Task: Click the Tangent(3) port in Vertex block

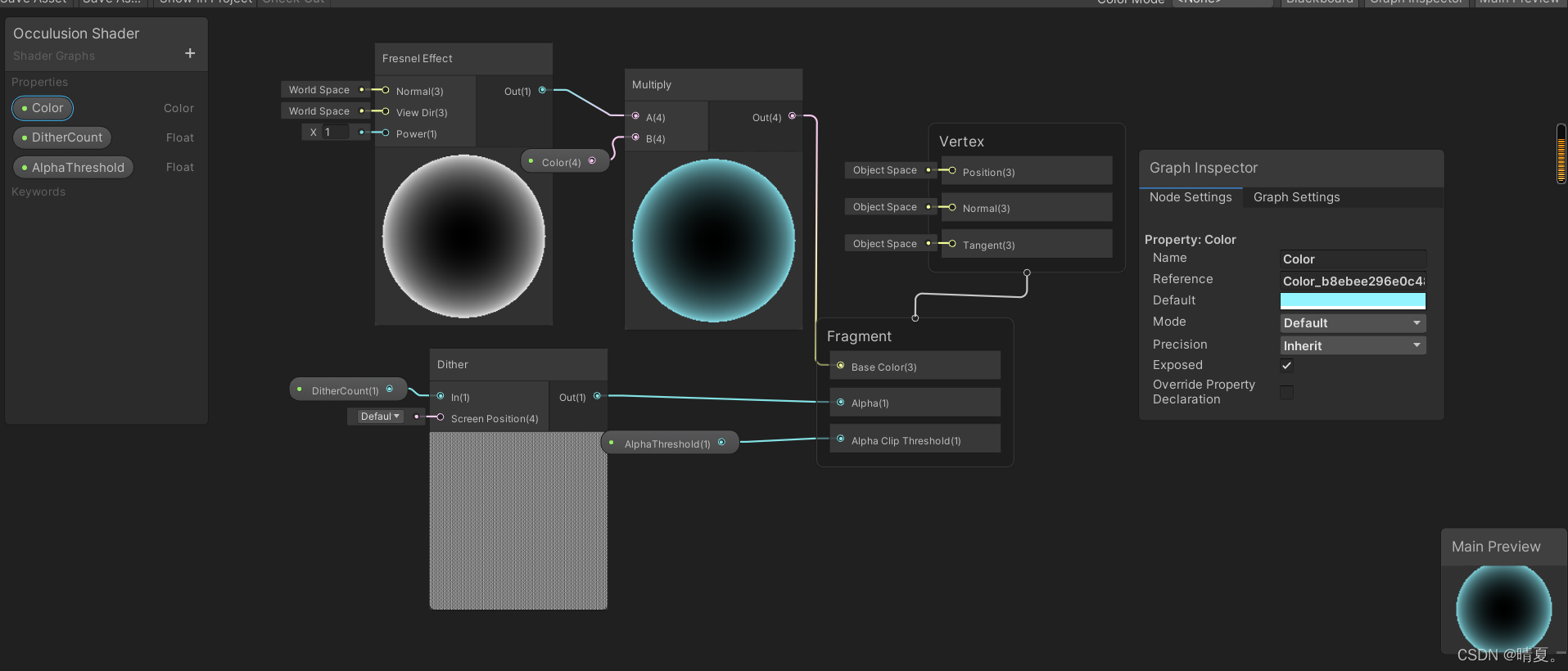Action: click(952, 244)
